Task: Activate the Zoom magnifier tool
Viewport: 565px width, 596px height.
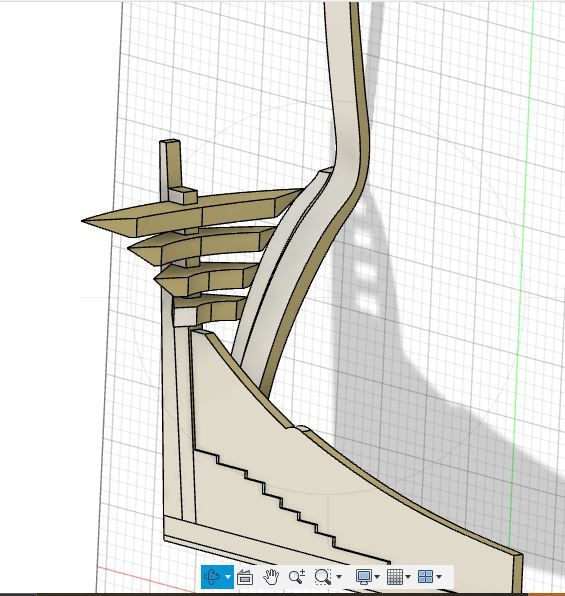Action: [x=297, y=577]
